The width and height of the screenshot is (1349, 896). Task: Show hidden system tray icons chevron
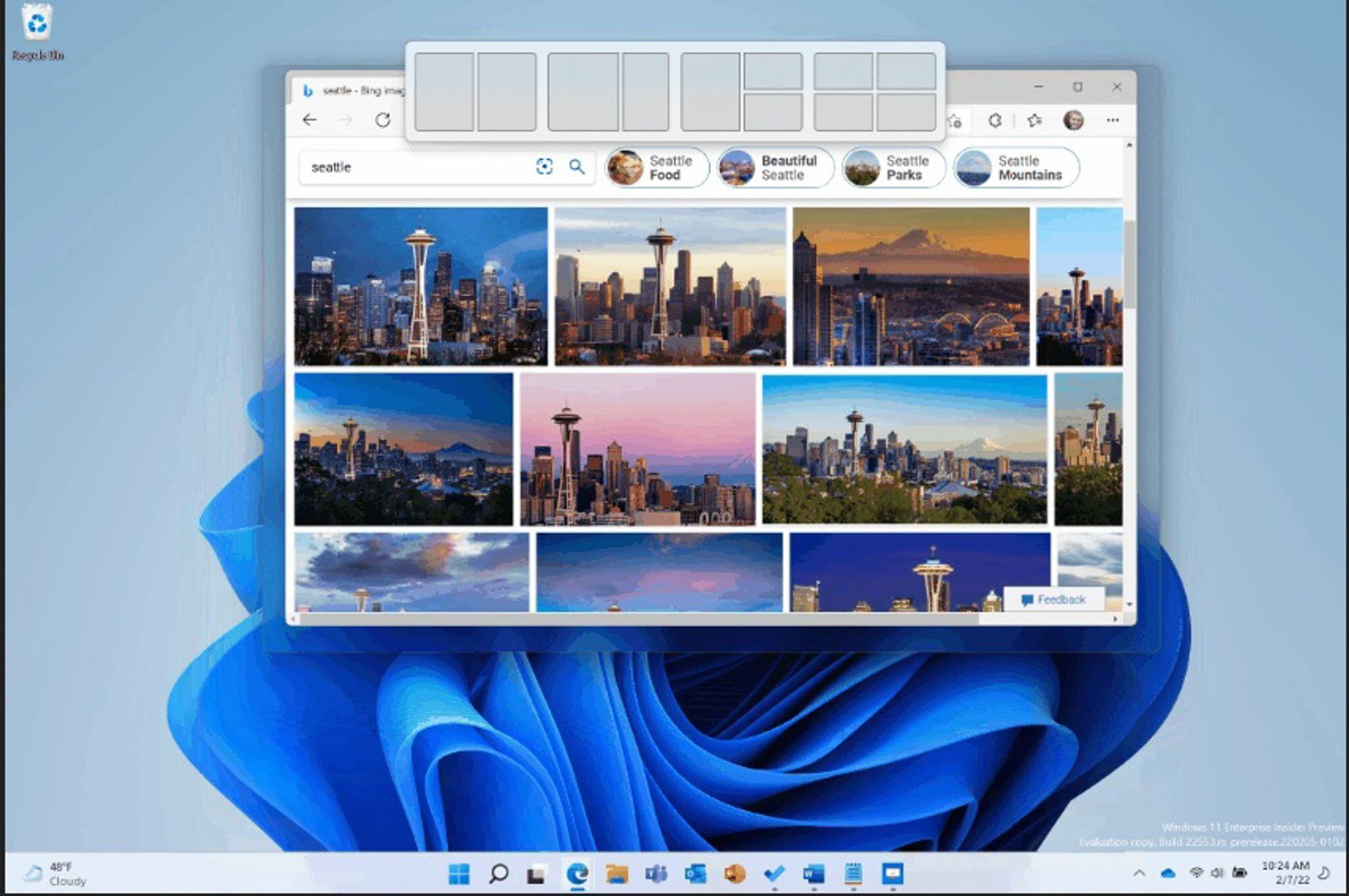click(1139, 874)
